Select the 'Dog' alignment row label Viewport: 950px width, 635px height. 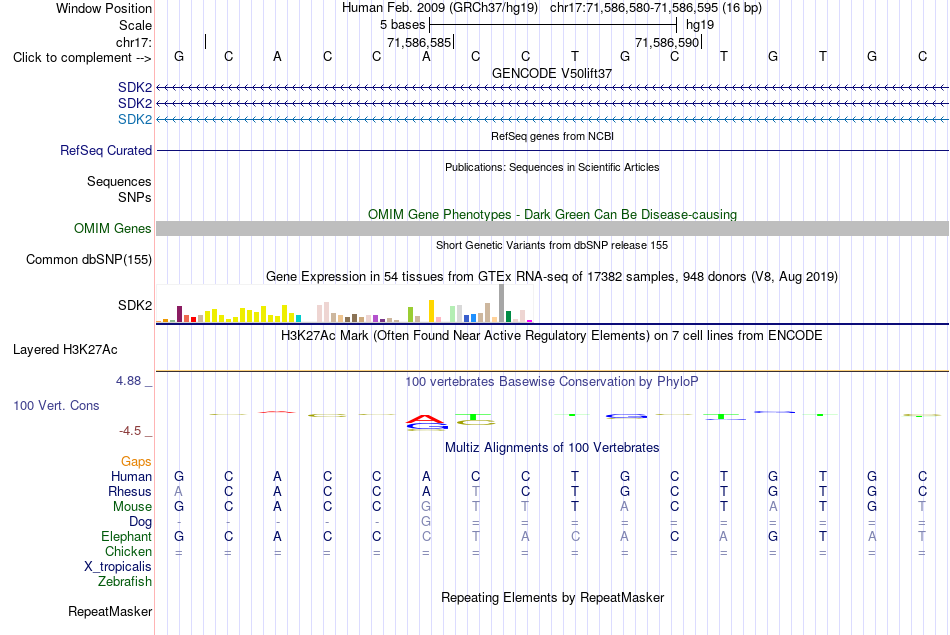pyautogui.click(x=140, y=522)
